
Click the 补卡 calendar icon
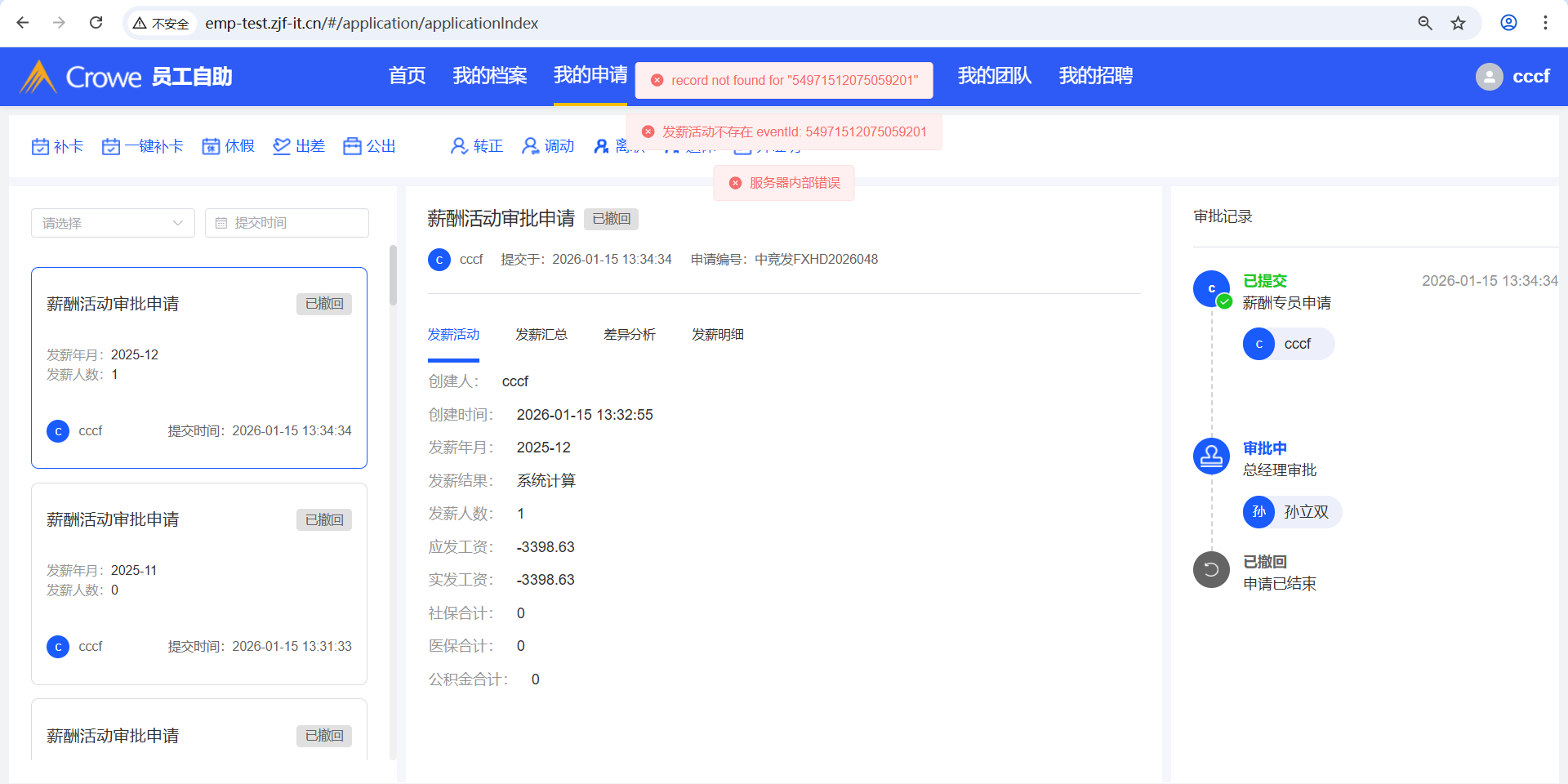40,146
